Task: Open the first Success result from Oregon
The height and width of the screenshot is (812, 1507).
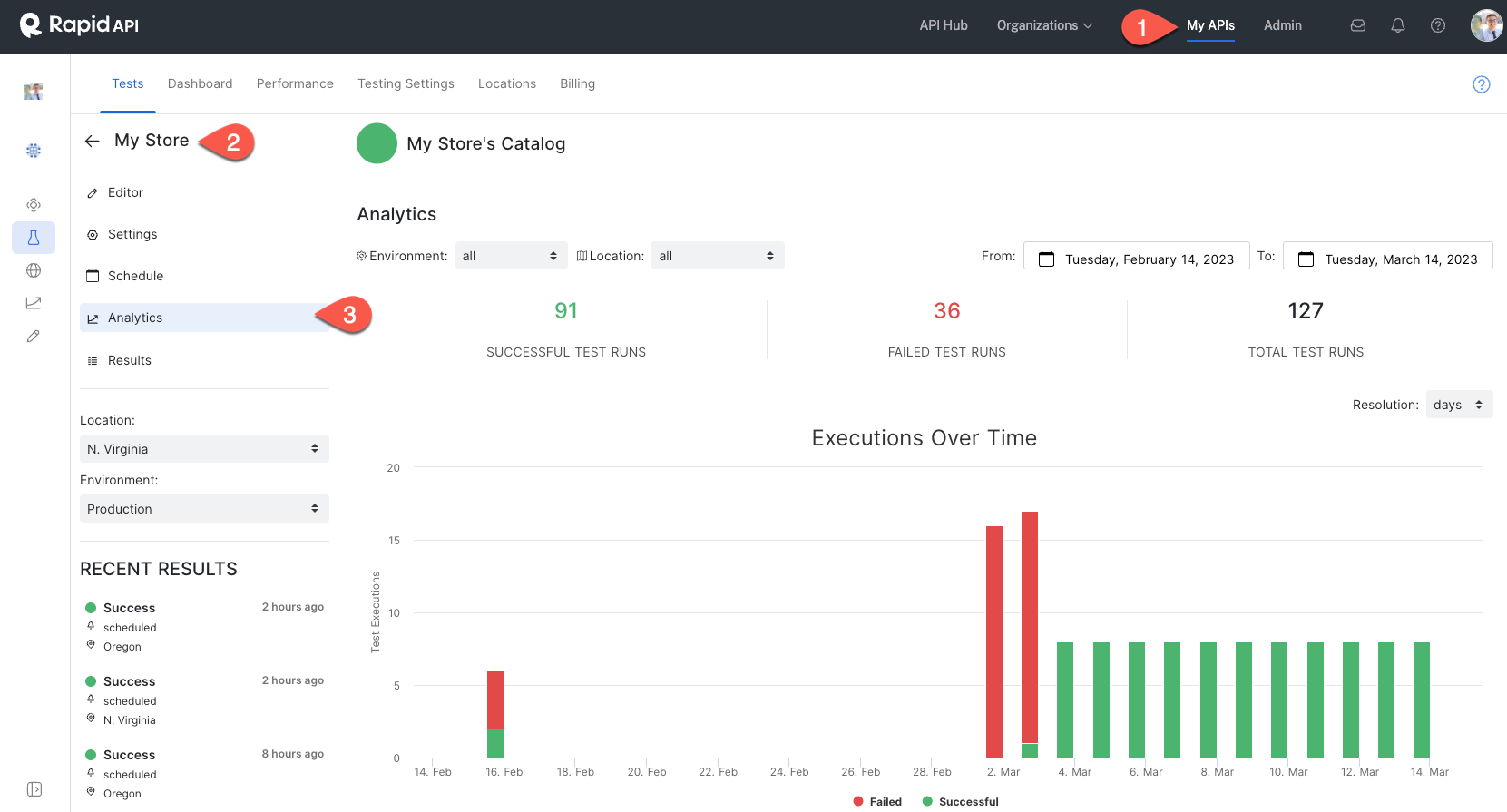Action: [x=204, y=627]
